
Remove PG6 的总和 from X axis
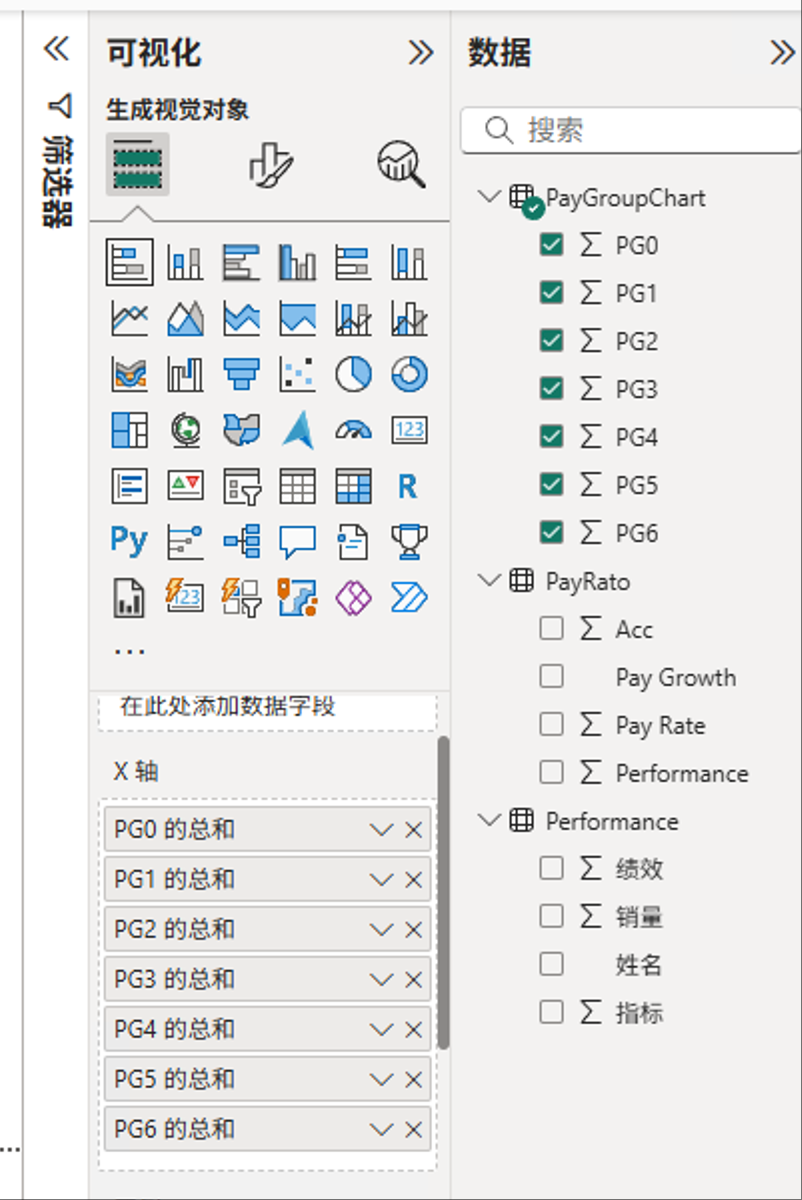tap(414, 1130)
